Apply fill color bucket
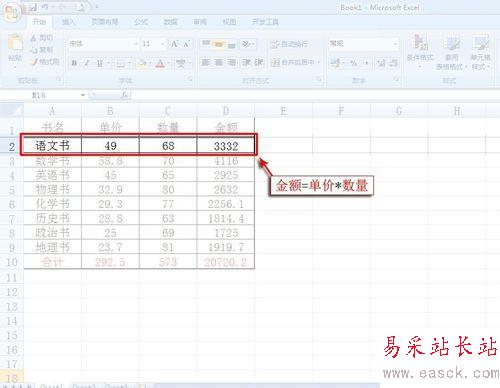500x388 pixels. coord(142,63)
